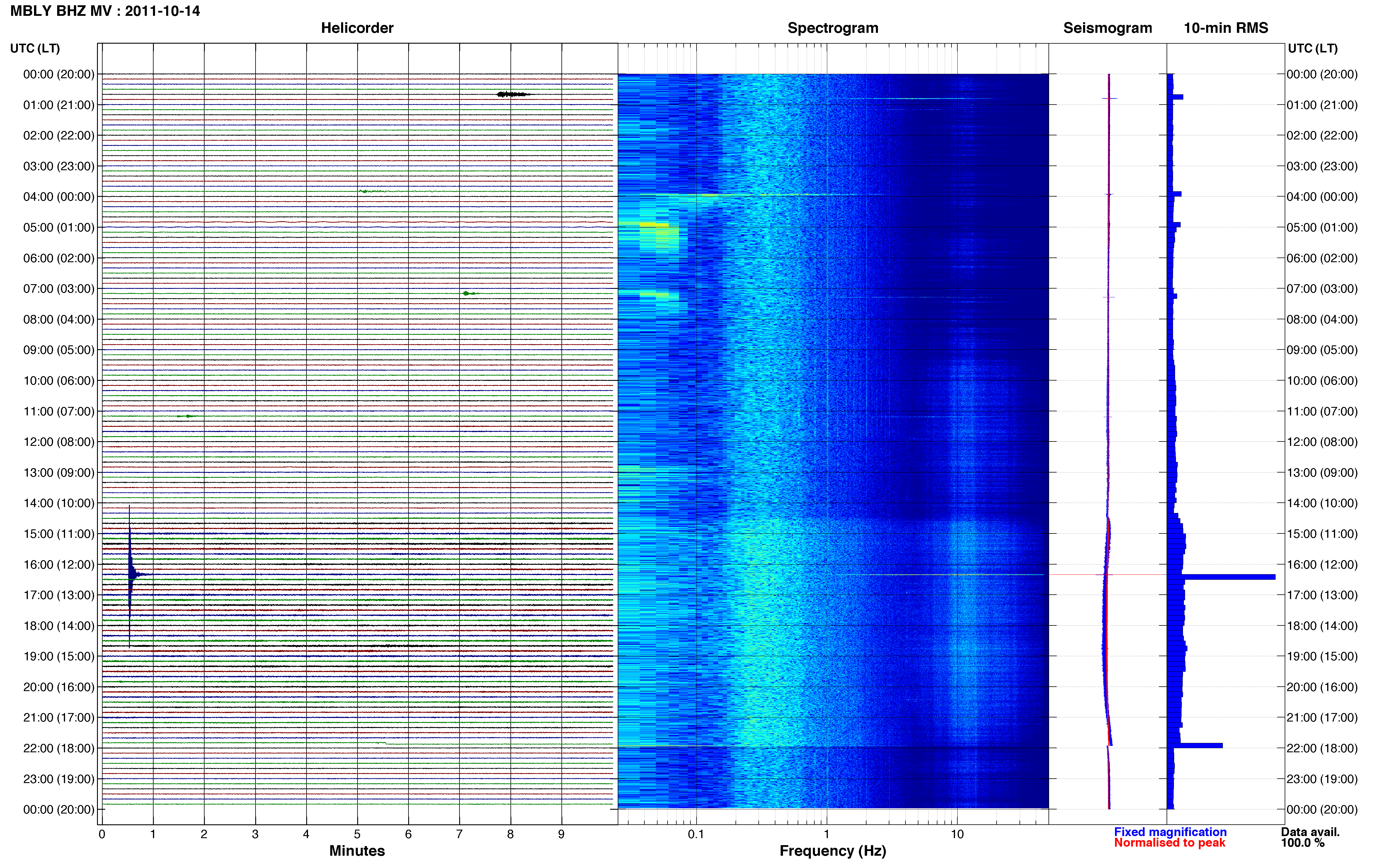Click the left-axis label "09:00 (05:00)"
This screenshot has height=868, width=1389.
pos(59,350)
